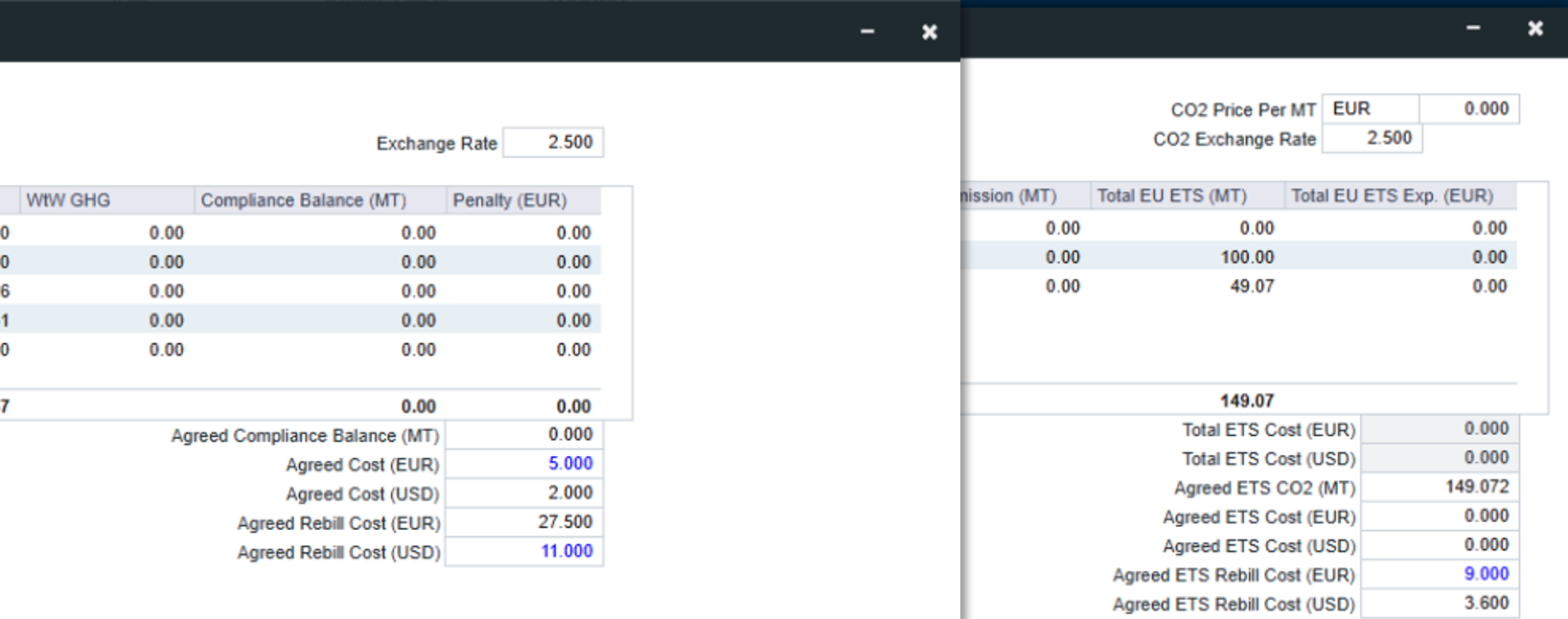Edit Agreed Compliance Balance (MT) field
The image size is (1568, 619).
coord(524,435)
